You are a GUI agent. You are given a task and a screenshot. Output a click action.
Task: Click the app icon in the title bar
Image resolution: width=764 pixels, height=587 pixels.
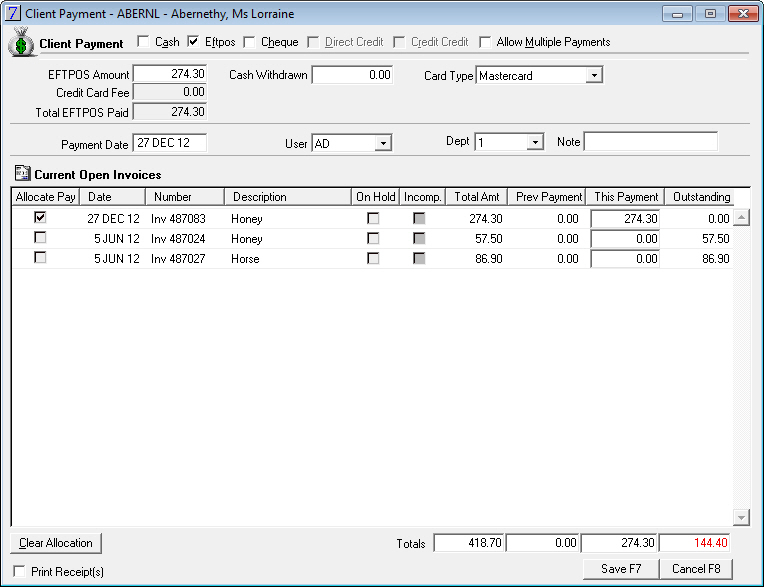(x=12, y=13)
